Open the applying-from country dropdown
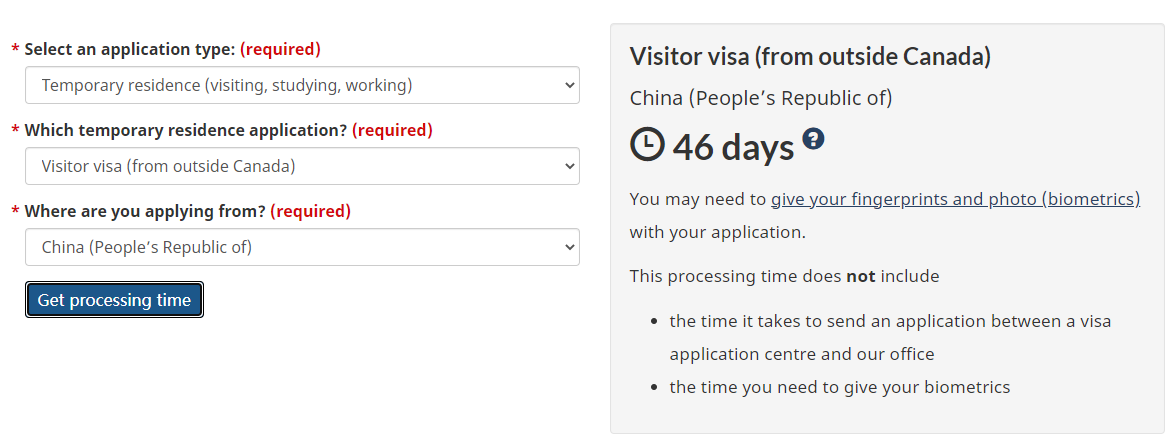 click(301, 247)
